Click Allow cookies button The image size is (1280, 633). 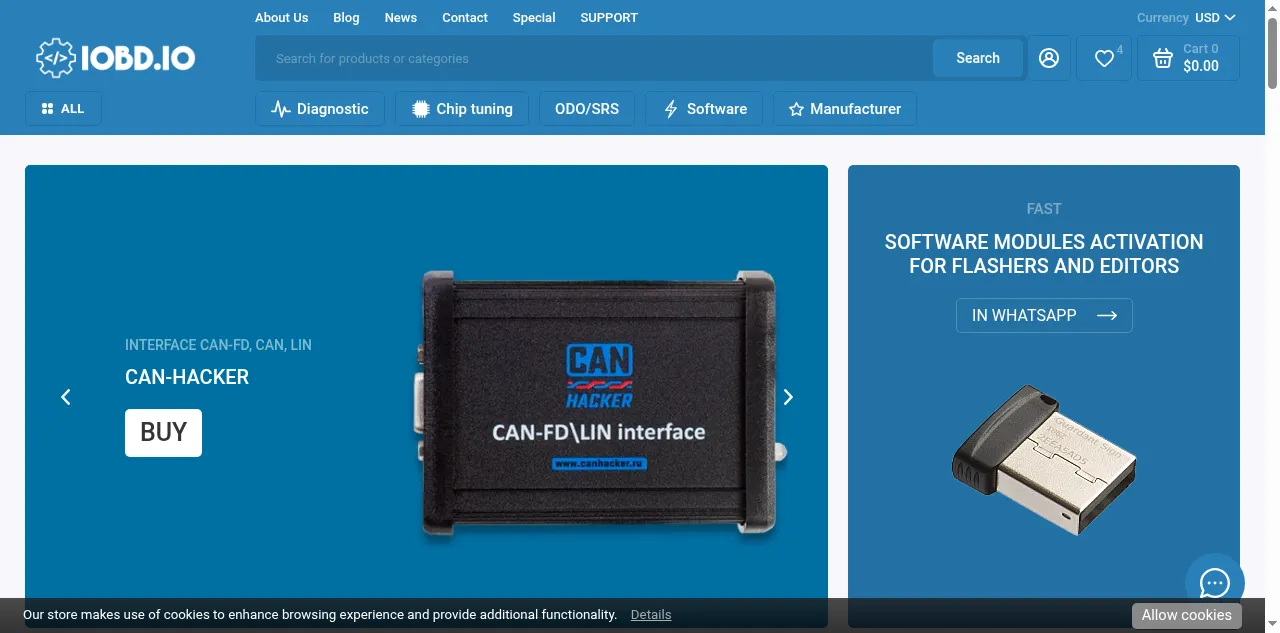(1187, 615)
